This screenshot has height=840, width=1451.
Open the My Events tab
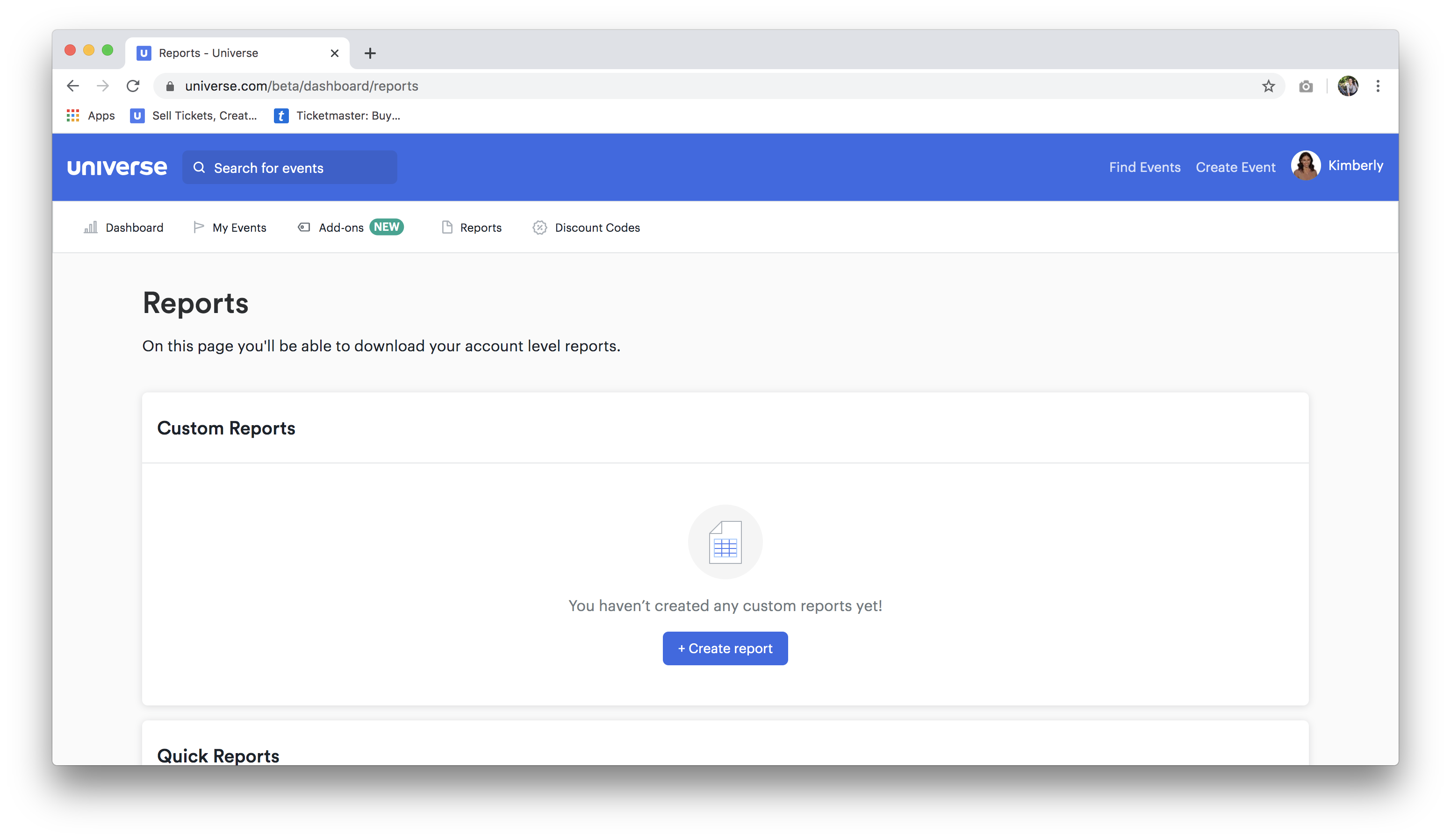tap(230, 227)
